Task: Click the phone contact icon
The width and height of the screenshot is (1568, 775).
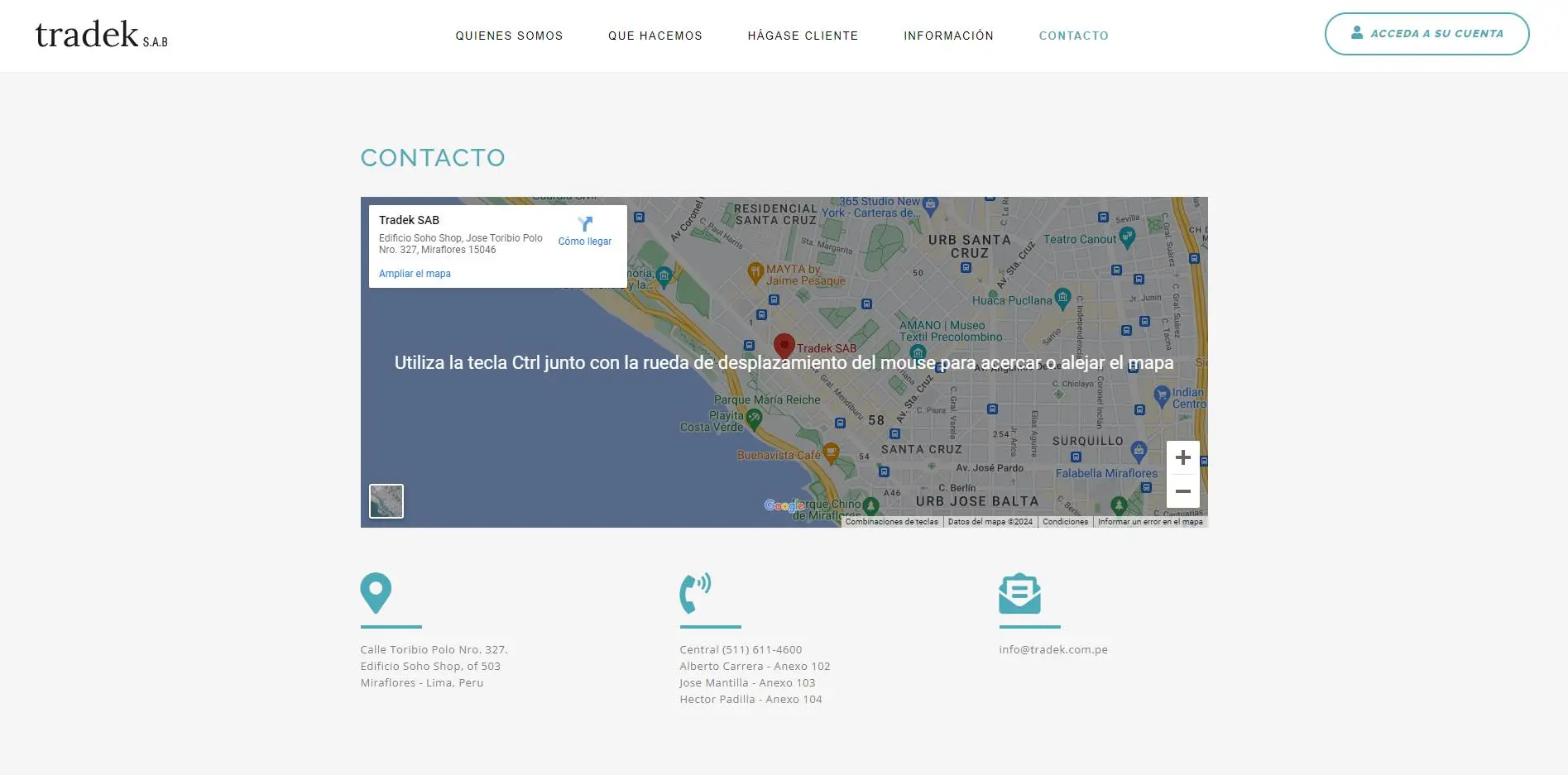Action: tap(695, 593)
